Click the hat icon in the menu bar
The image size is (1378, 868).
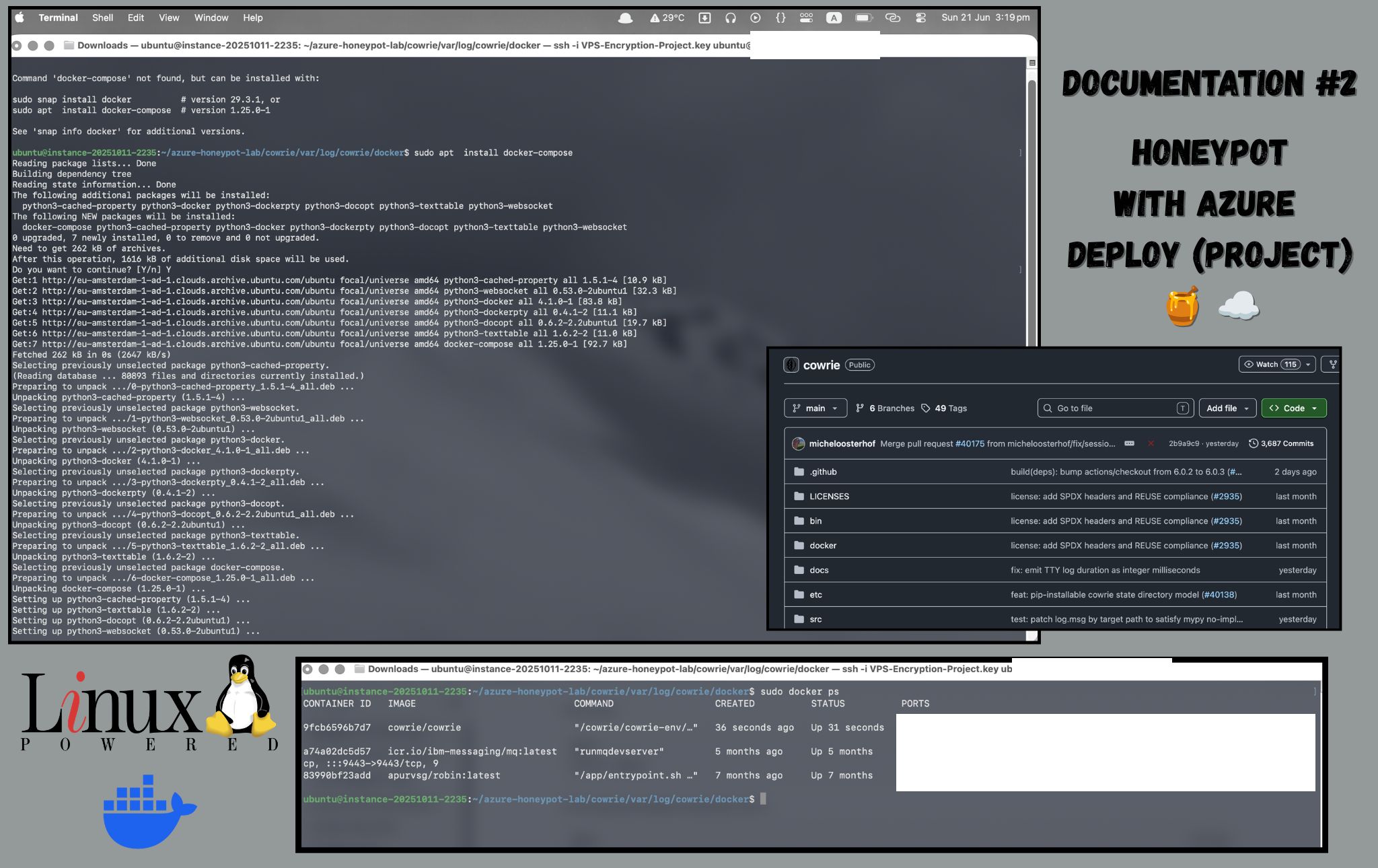625,18
